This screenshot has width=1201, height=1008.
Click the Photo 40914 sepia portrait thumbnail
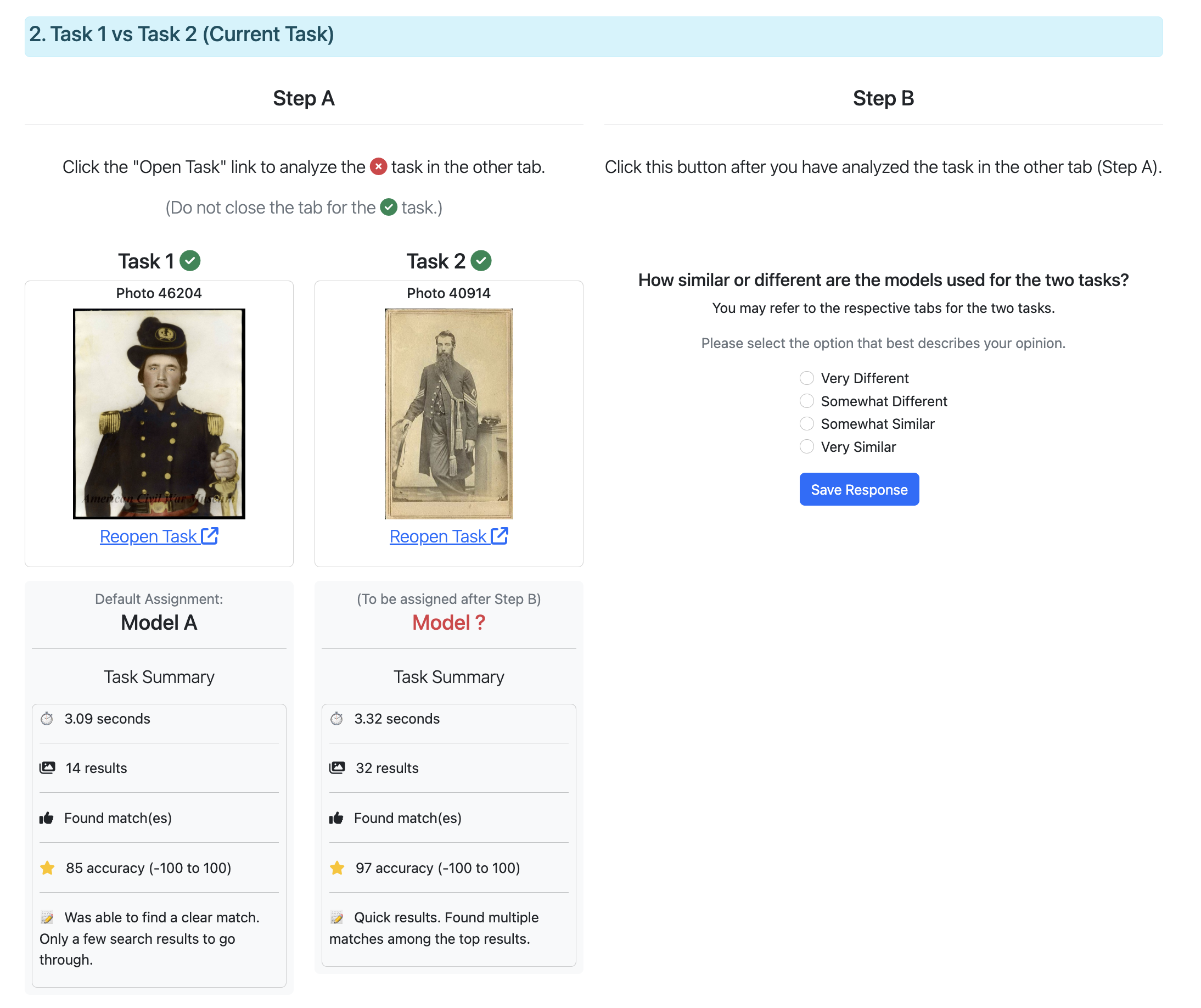[x=449, y=413]
